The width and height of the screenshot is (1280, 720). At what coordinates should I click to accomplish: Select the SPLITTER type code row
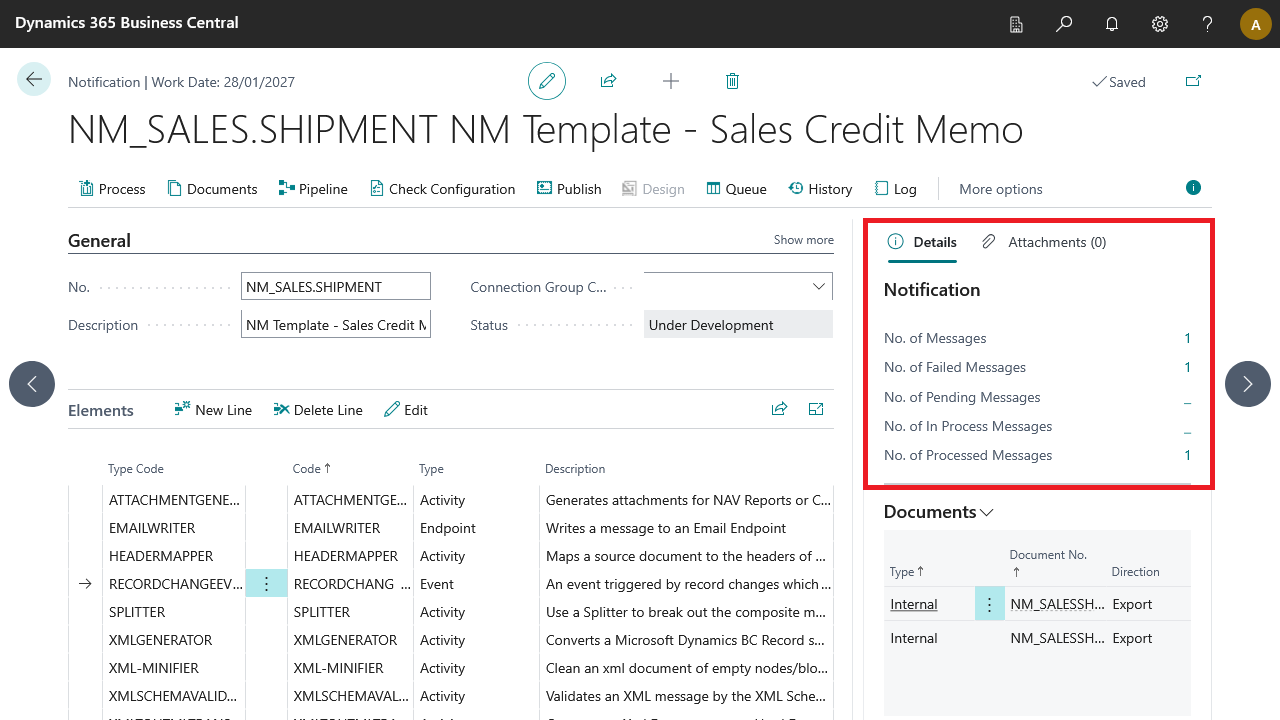(172, 612)
